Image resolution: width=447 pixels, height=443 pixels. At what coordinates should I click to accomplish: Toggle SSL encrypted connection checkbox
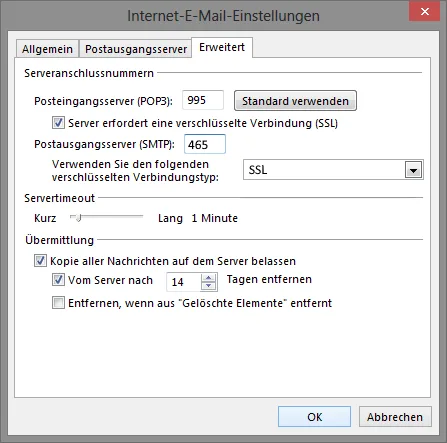pyautogui.click(x=58, y=123)
